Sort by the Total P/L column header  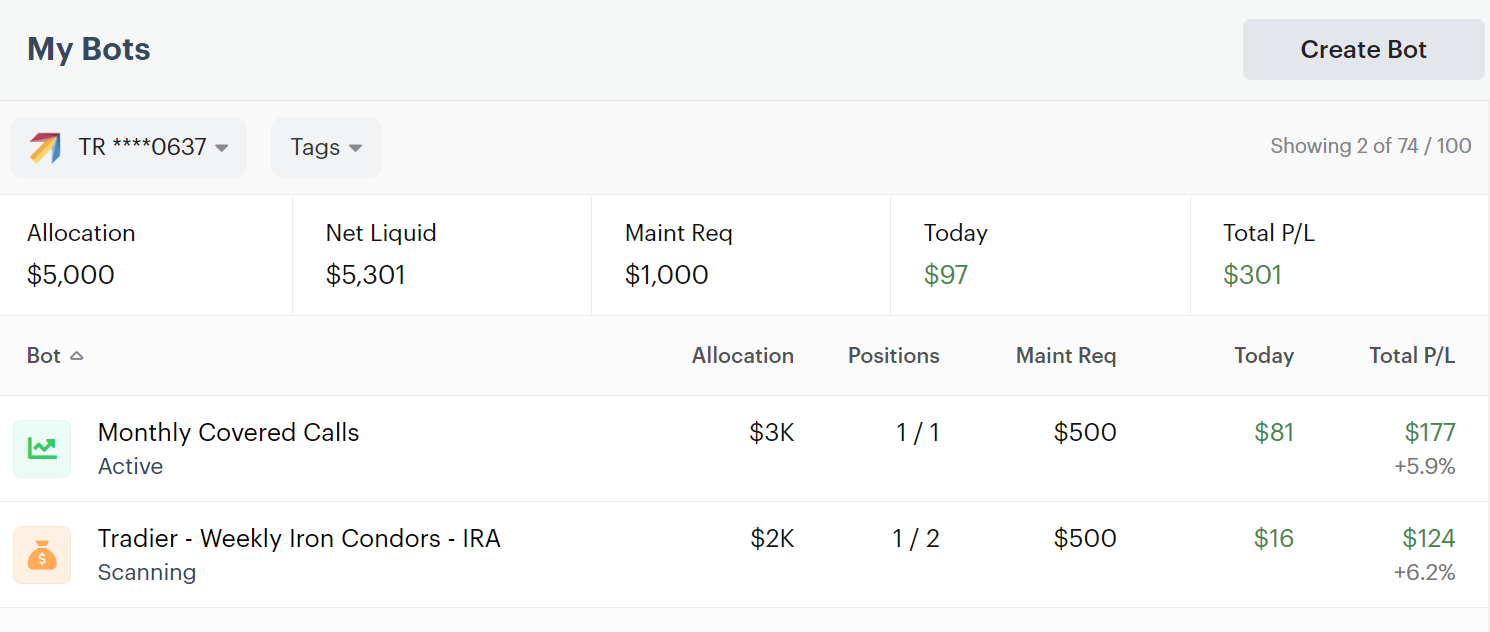coord(1412,356)
